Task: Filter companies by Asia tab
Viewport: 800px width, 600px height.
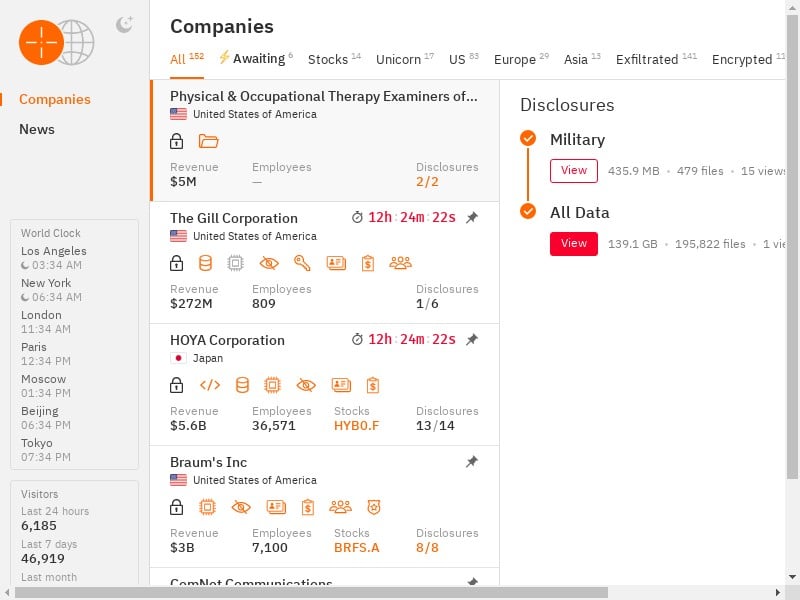Action: click(582, 59)
